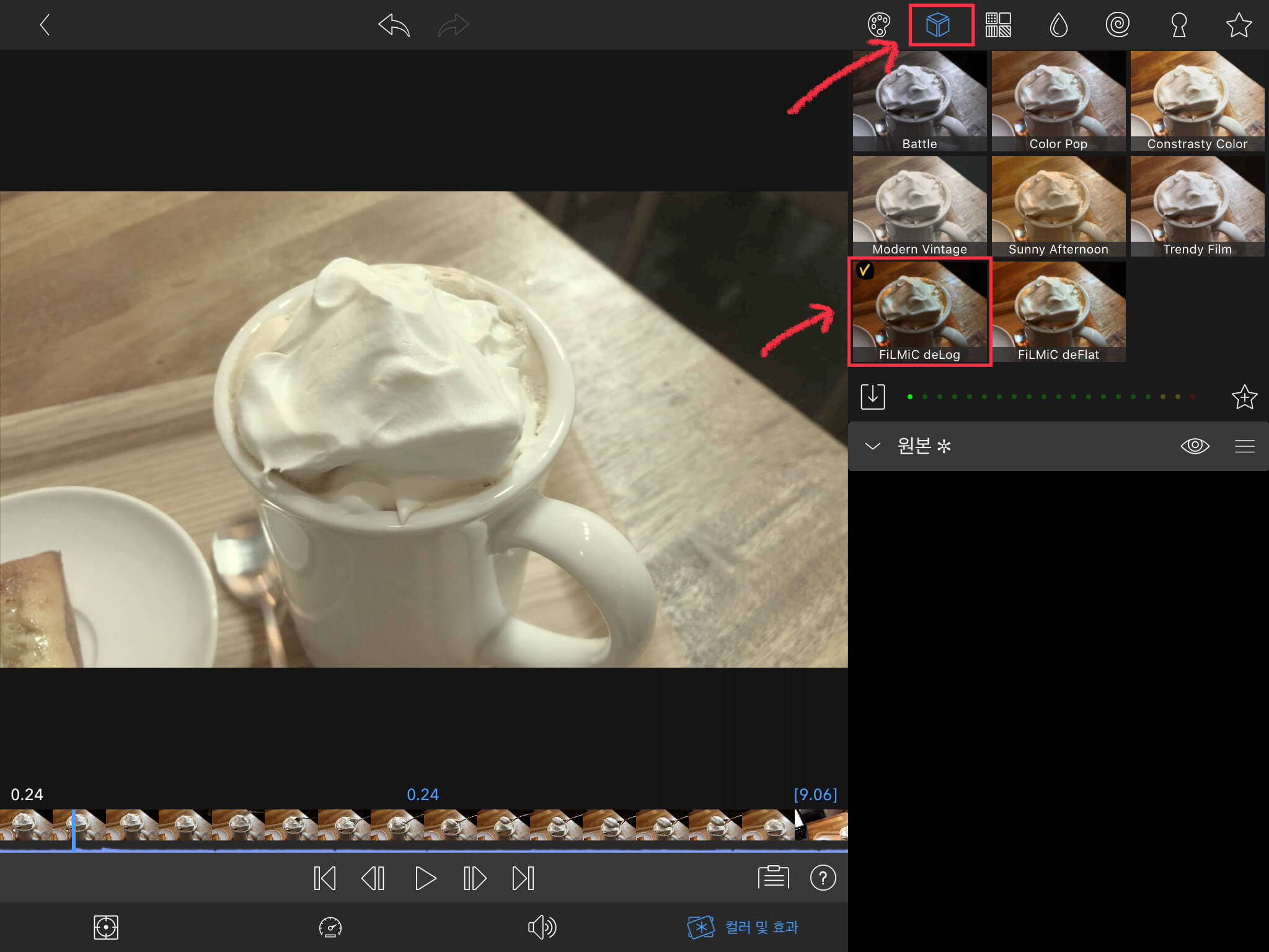
Task: Open the 원본 effect hamburger menu
Action: (x=1244, y=446)
